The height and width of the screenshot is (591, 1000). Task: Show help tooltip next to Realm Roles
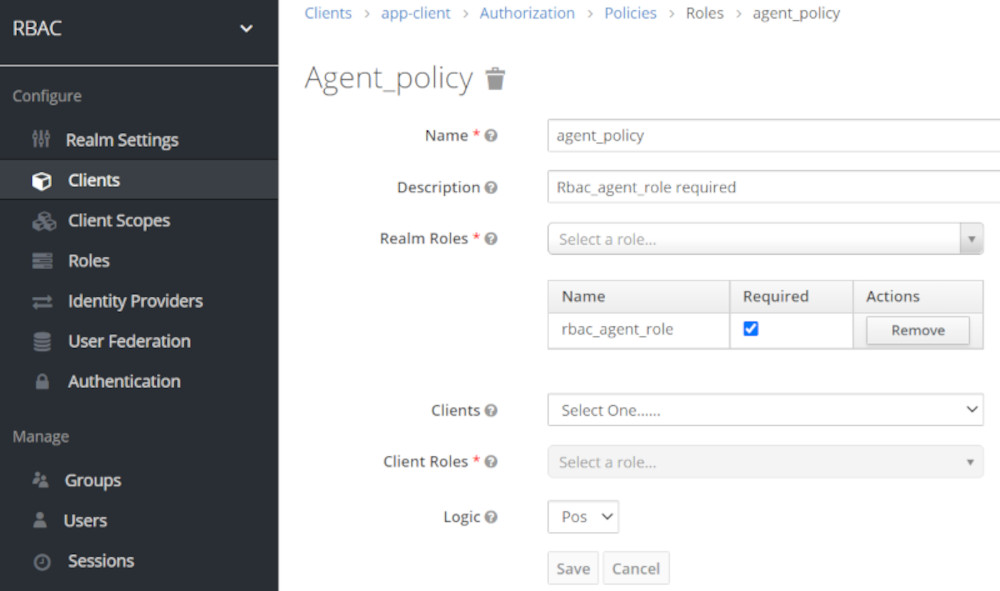[x=490, y=238]
